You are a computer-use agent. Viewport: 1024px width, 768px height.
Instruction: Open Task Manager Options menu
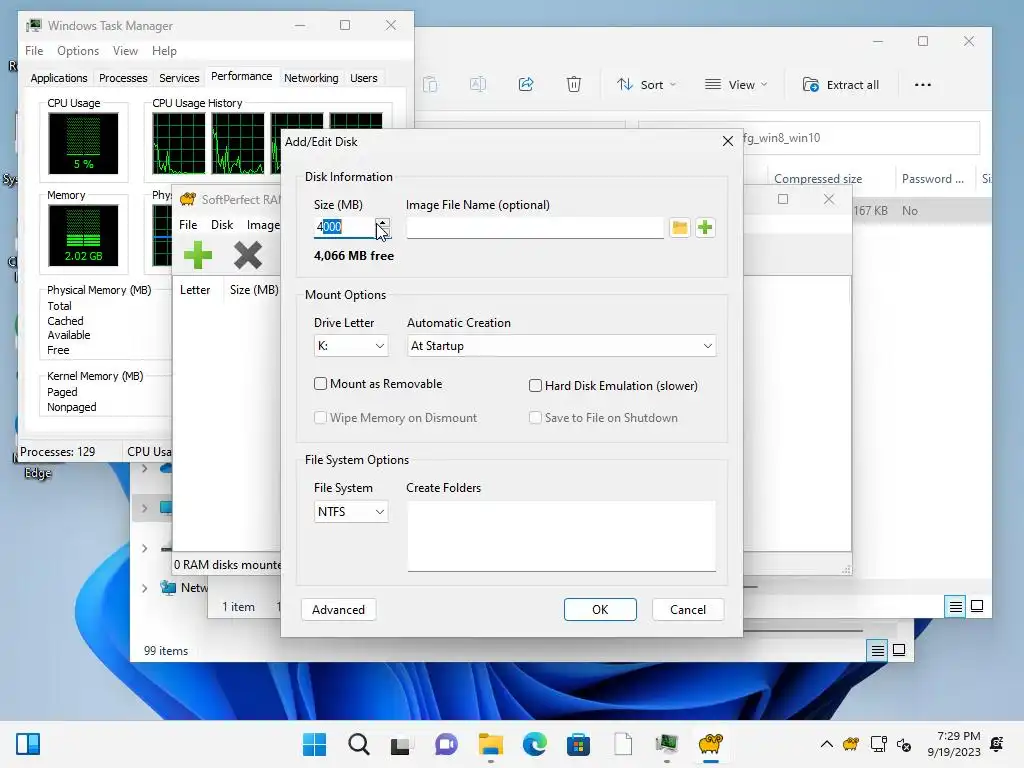click(x=78, y=51)
